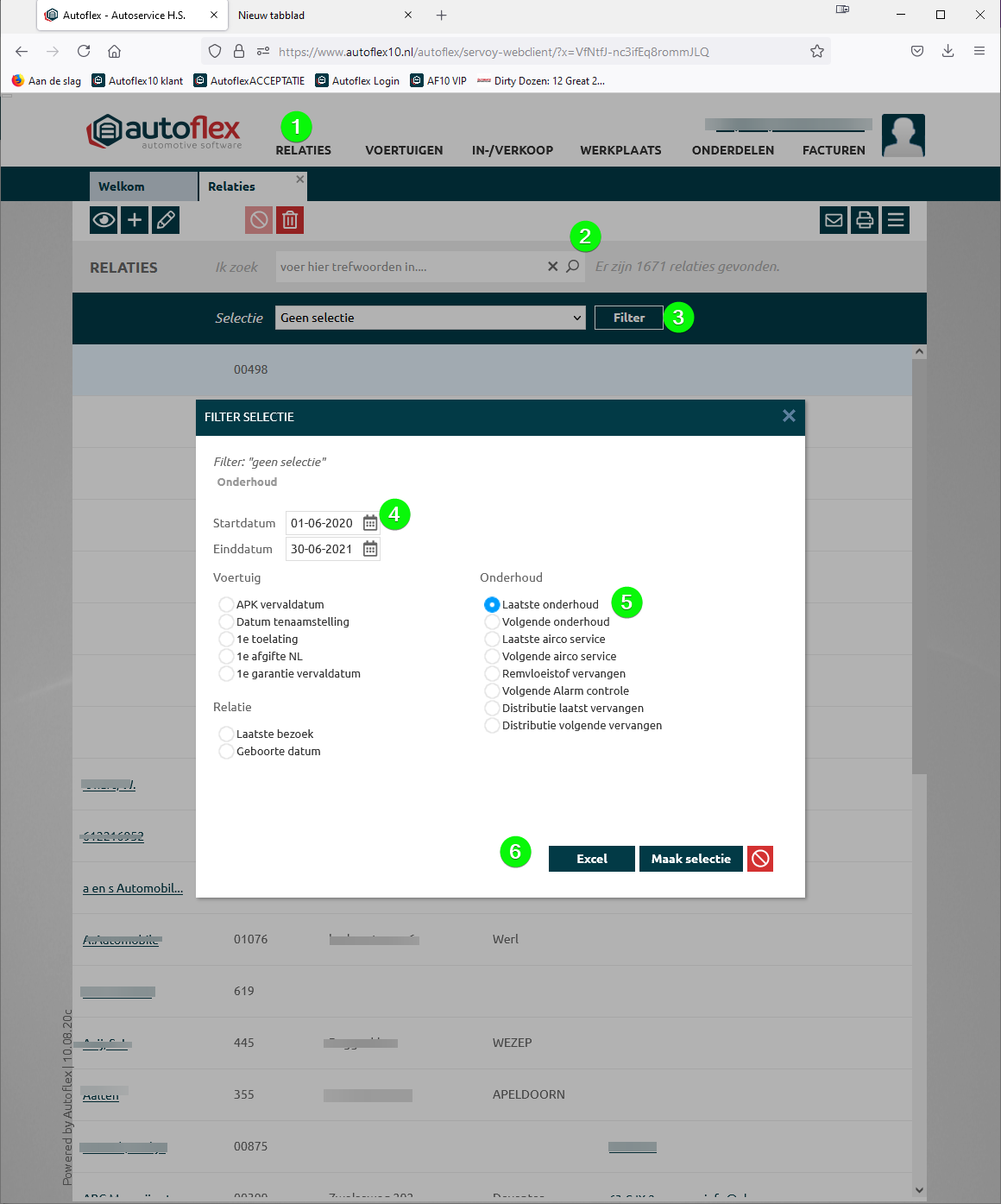Image resolution: width=1001 pixels, height=1204 pixels.
Task: Open the WERKPLAATS menu
Action: pyautogui.click(x=620, y=150)
